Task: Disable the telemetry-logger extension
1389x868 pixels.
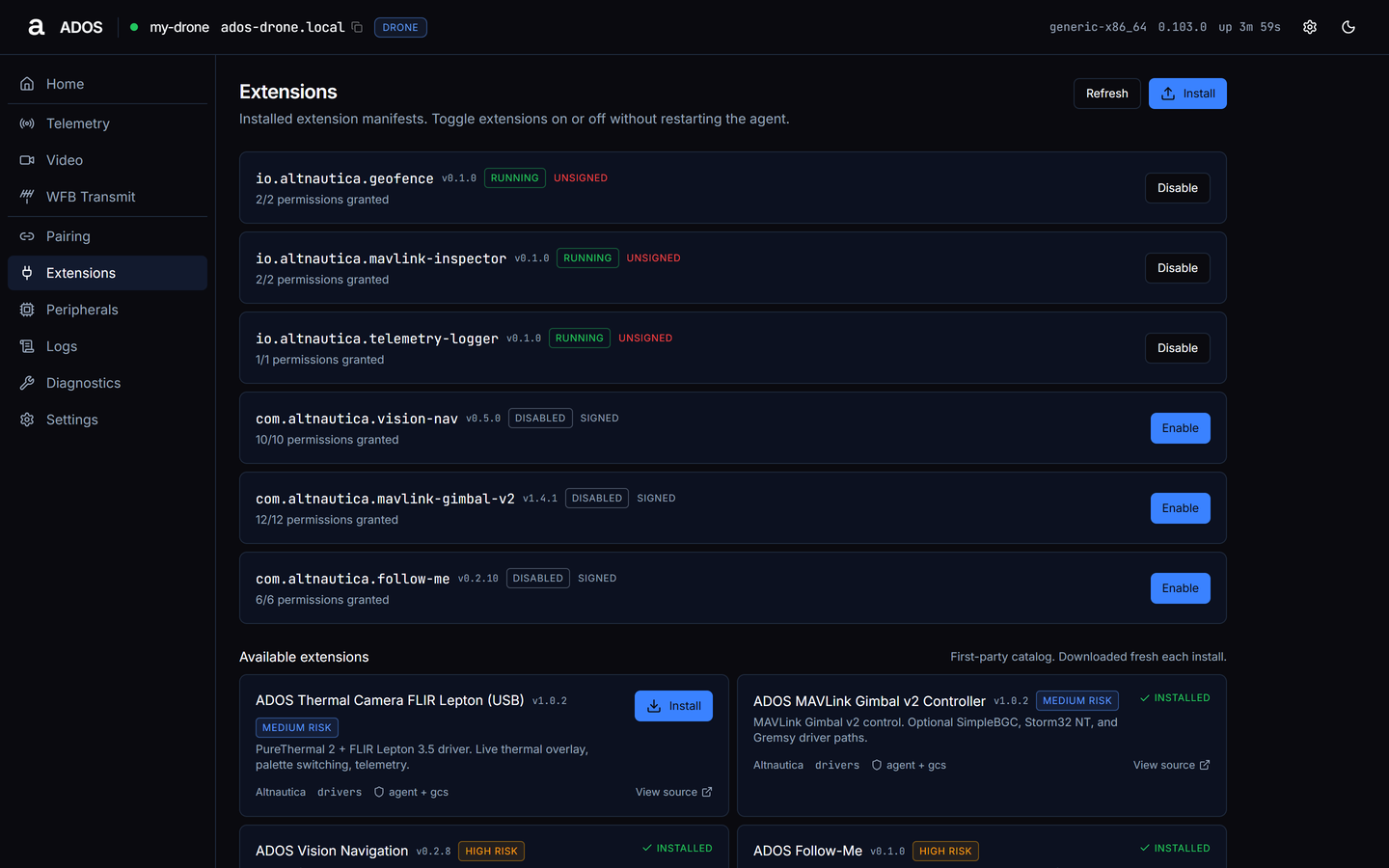Action: pyautogui.click(x=1178, y=348)
